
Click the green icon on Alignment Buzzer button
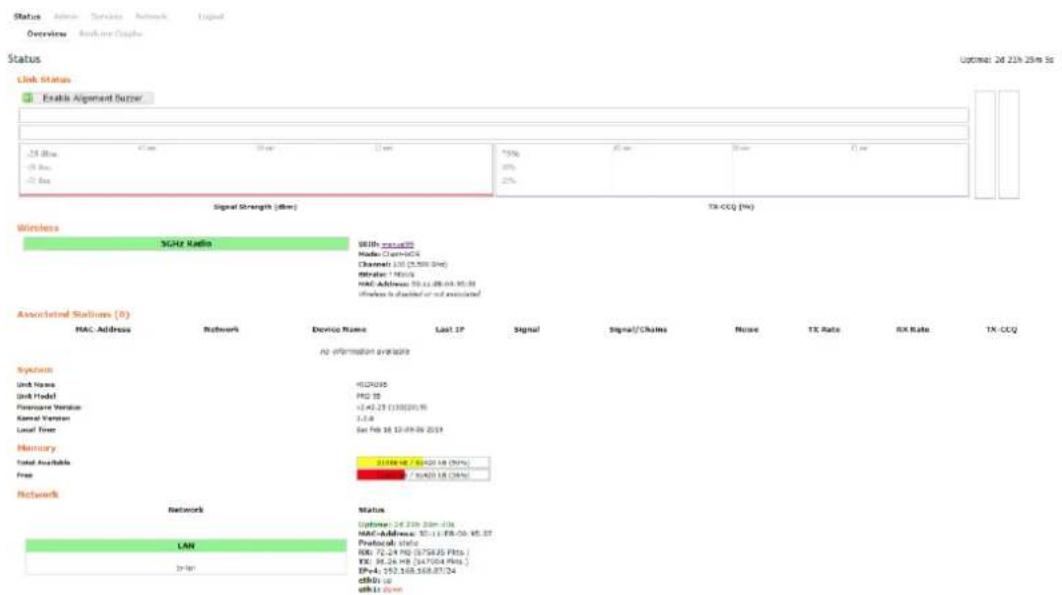coord(28,98)
